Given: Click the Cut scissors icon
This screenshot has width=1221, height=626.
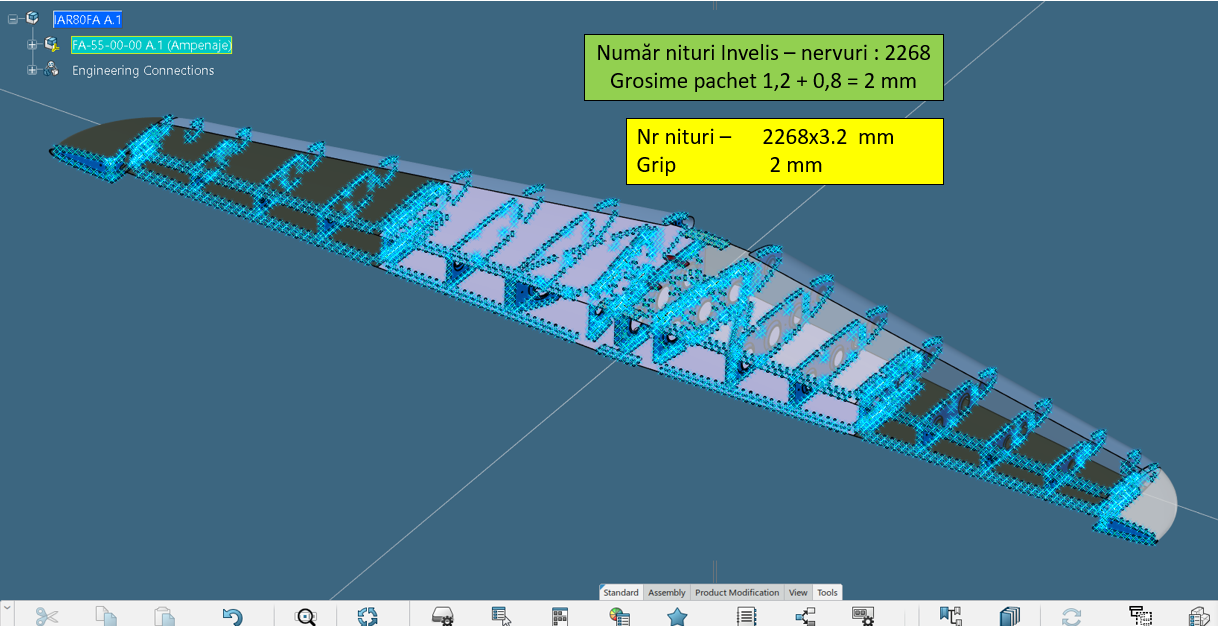Looking at the screenshot, I should pos(46,616).
